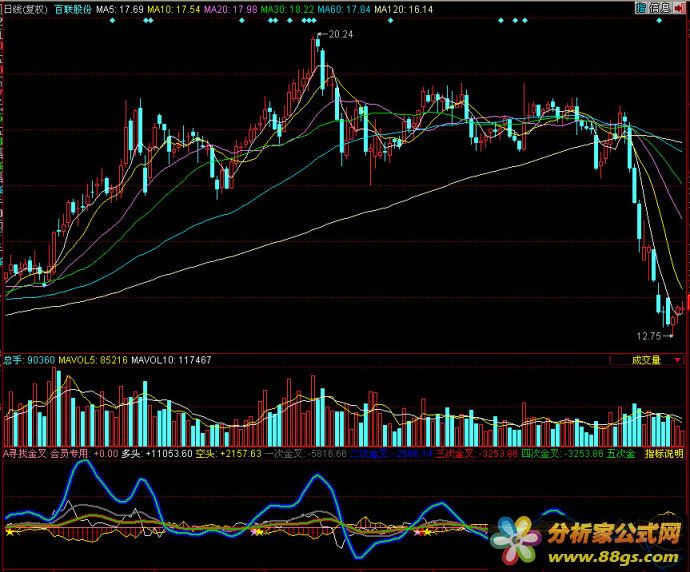Click the green 五次金 label
This screenshot has height=572, width=690.
click(621, 453)
